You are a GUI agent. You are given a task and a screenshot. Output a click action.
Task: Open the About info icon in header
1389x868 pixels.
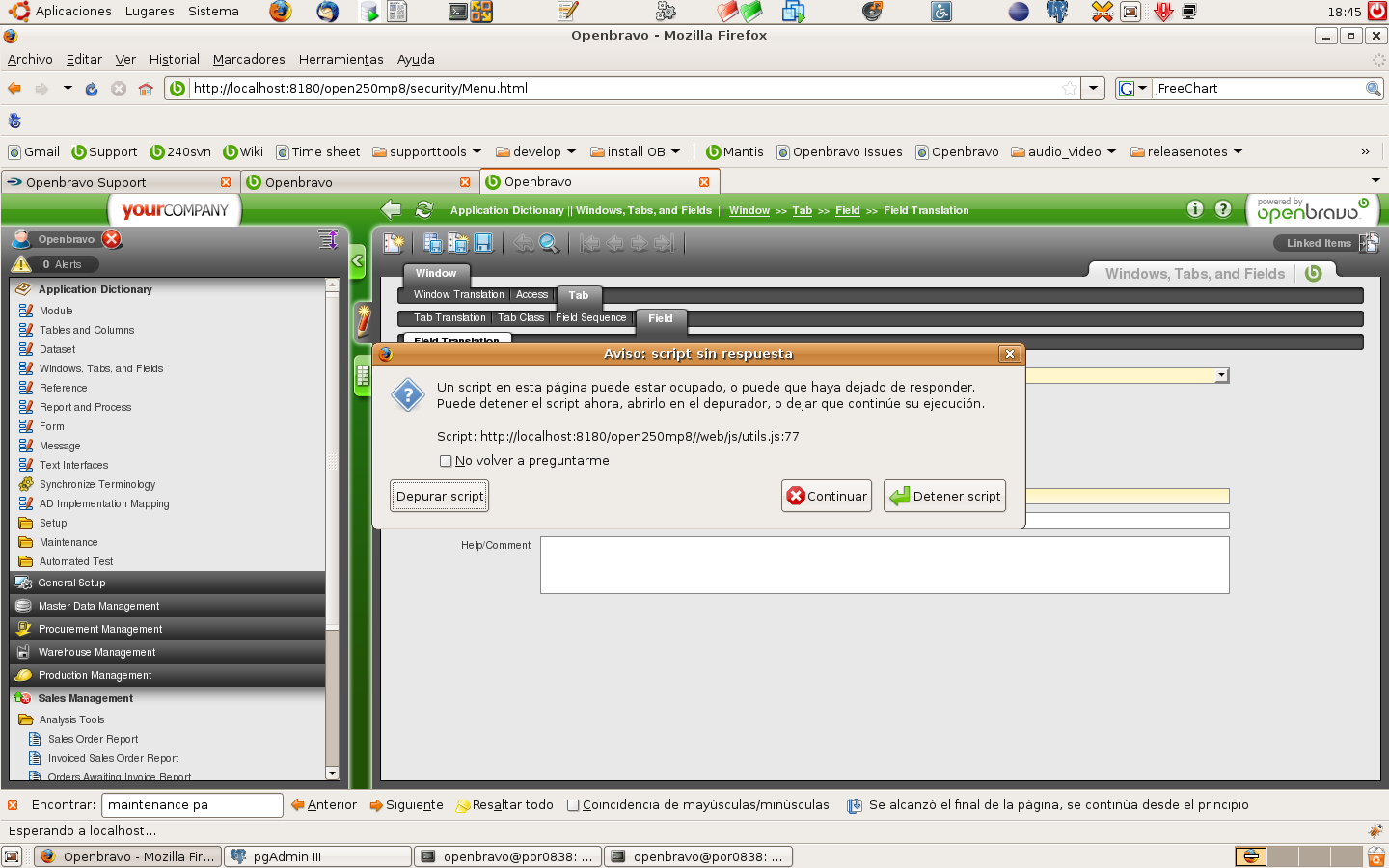click(x=1195, y=209)
